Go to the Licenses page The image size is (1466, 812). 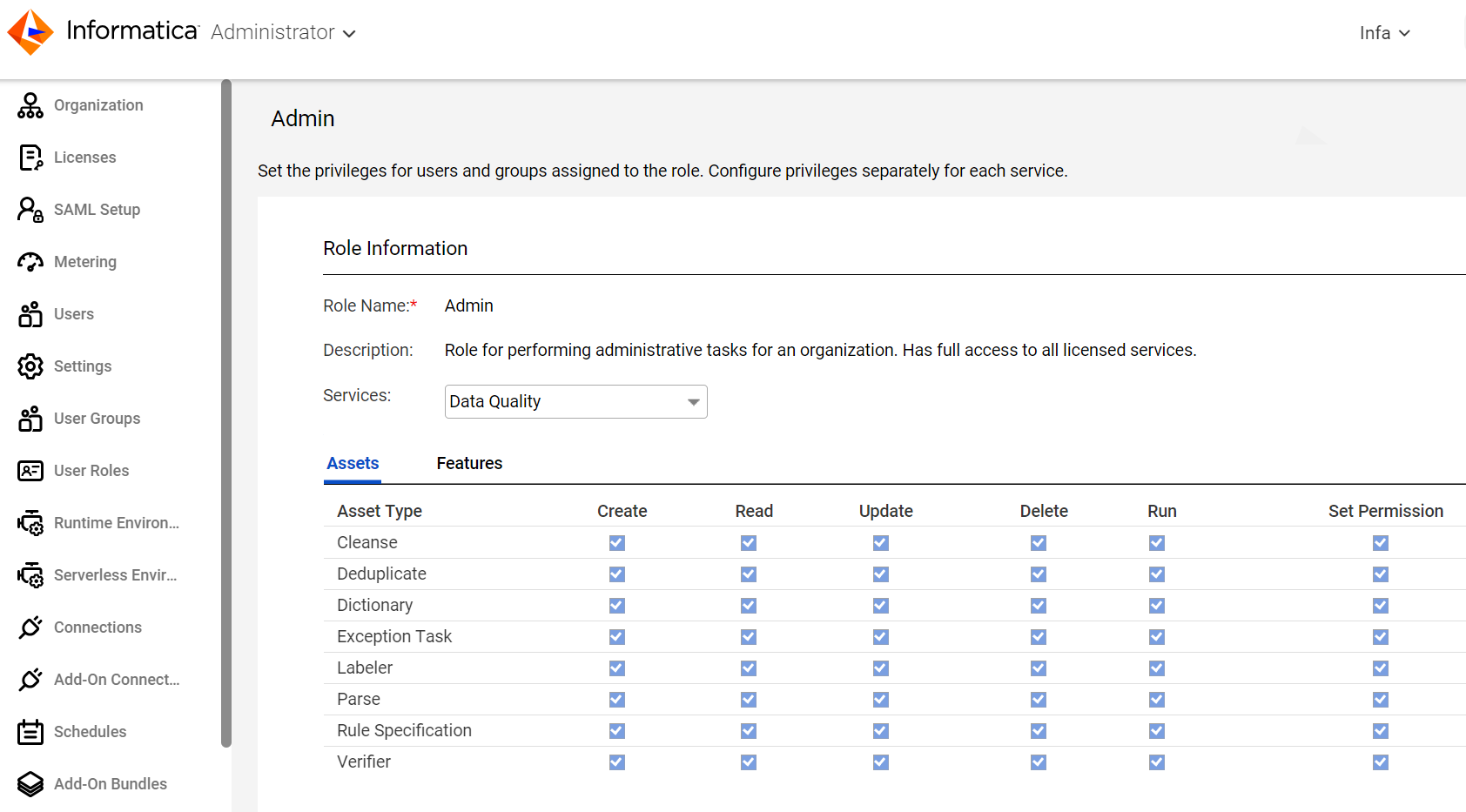(84, 158)
